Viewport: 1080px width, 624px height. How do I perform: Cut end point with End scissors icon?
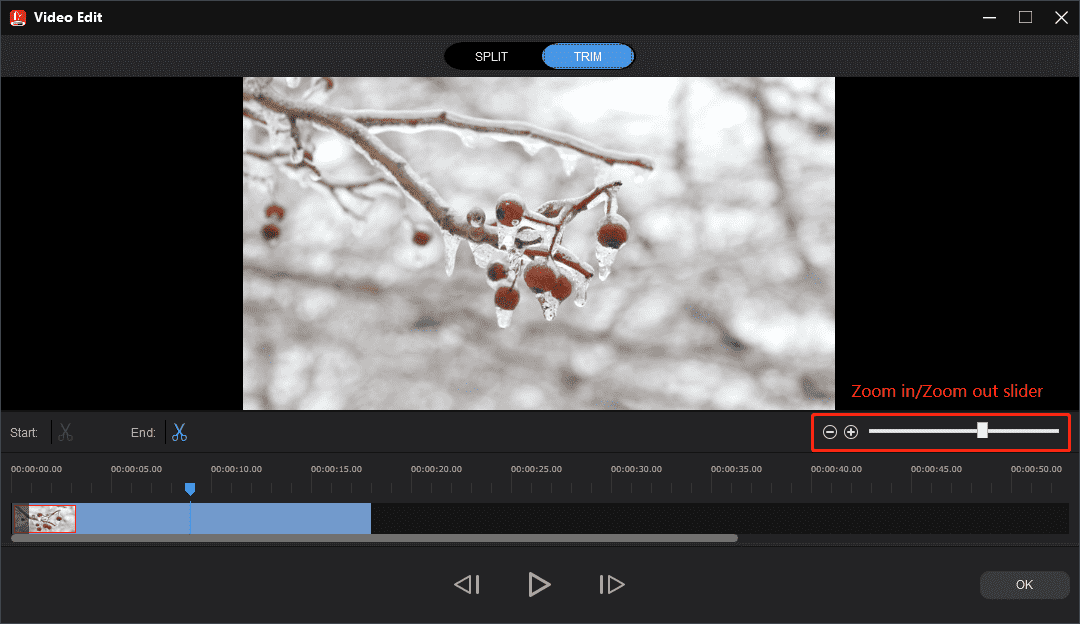(179, 432)
